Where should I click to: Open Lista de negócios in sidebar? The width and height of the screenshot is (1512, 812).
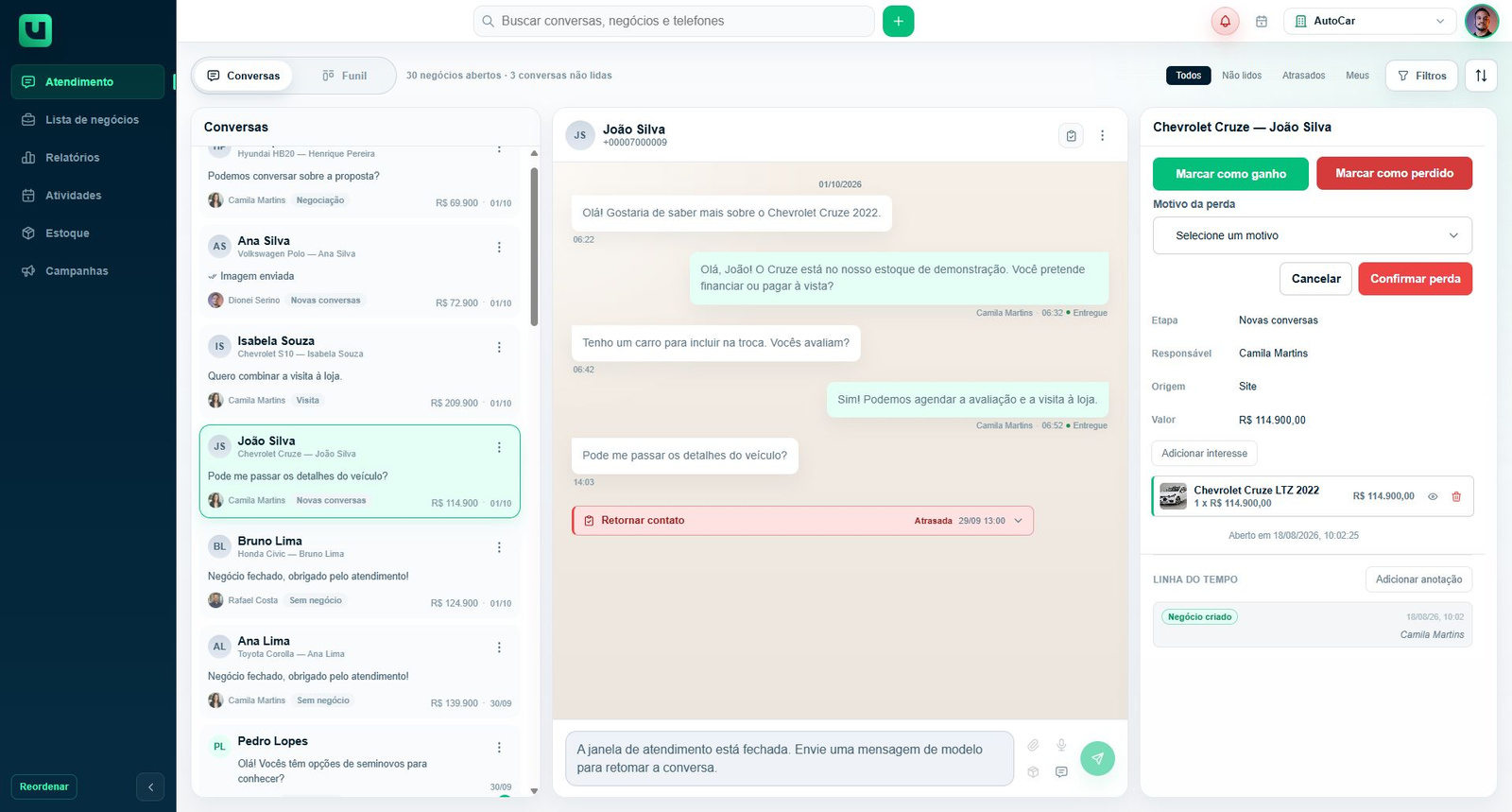(88, 120)
